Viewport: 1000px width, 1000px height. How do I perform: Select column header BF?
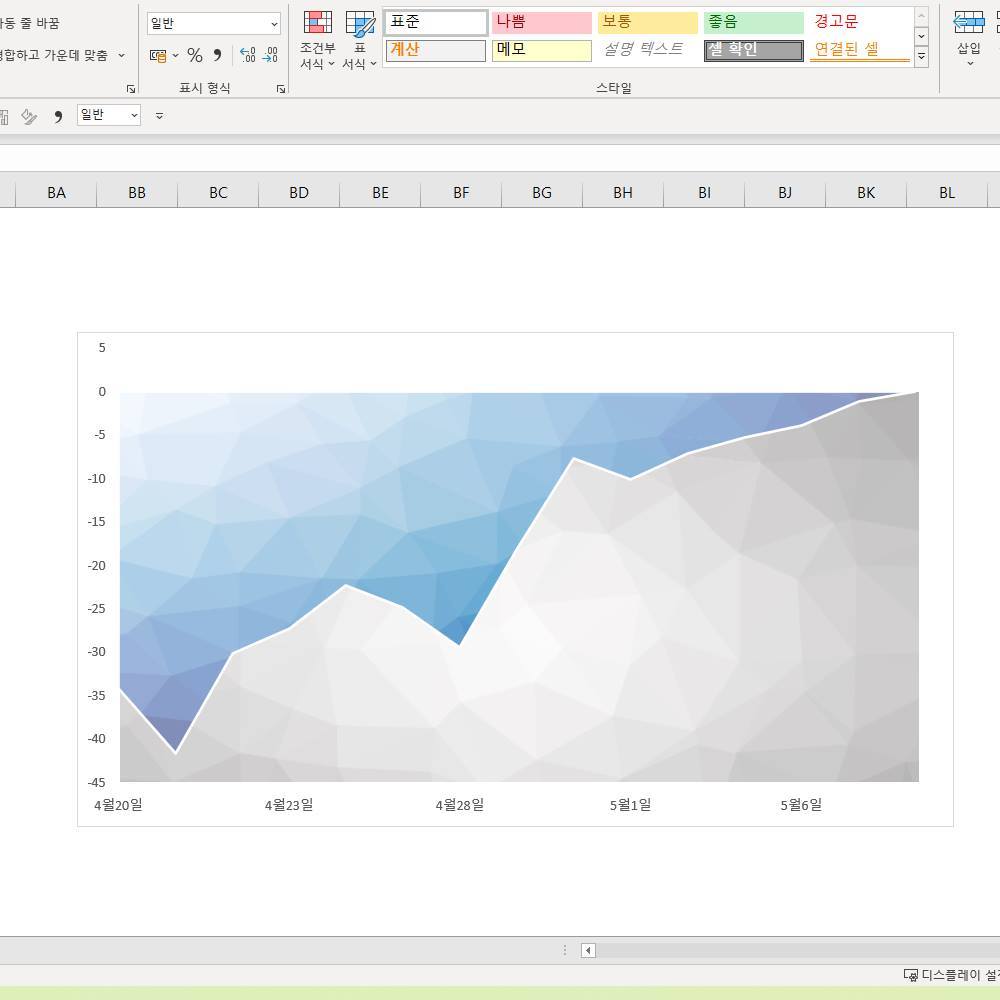(x=461, y=193)
